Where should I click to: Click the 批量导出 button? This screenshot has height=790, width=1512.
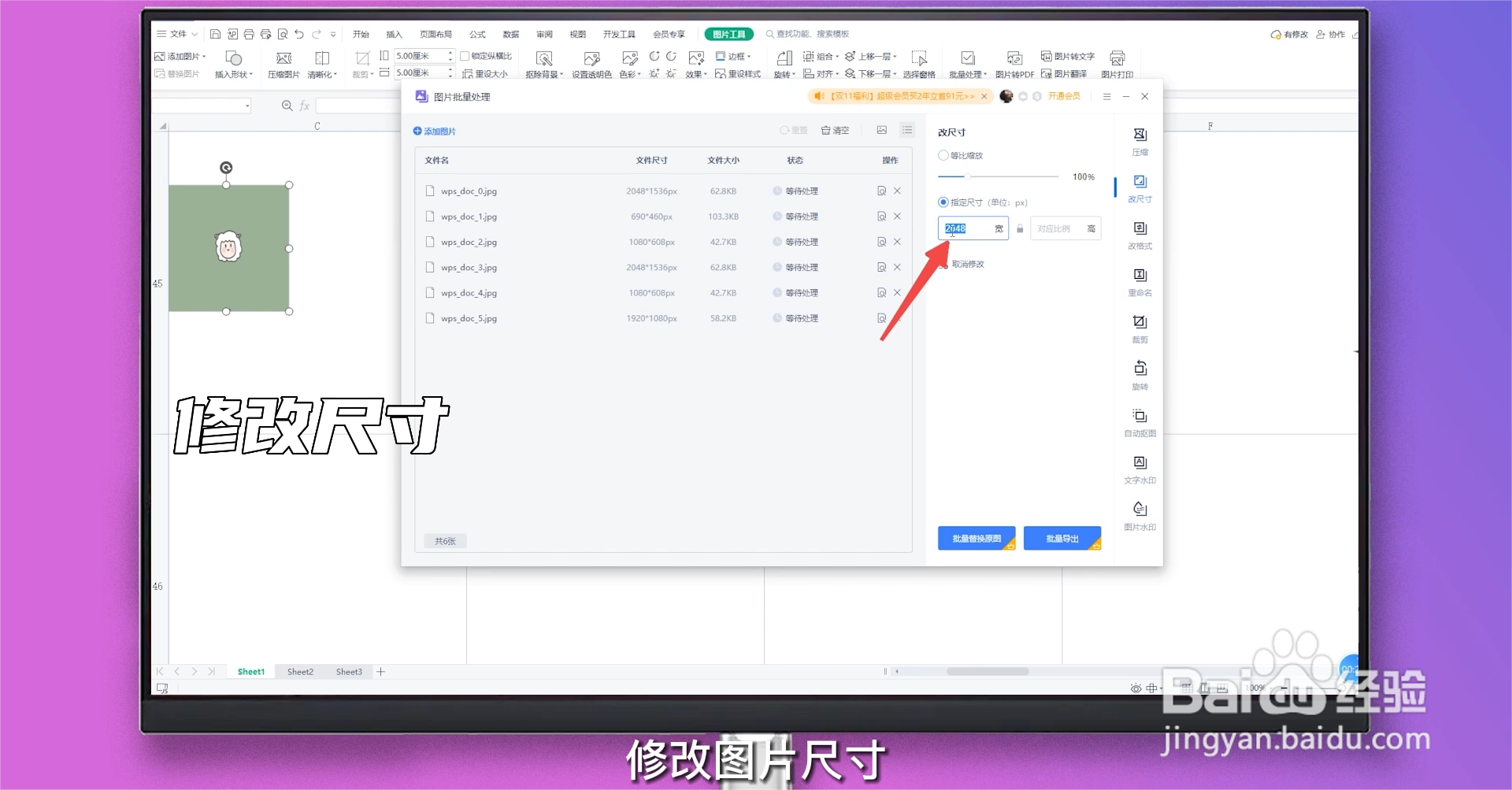(x=1062, y=538)
